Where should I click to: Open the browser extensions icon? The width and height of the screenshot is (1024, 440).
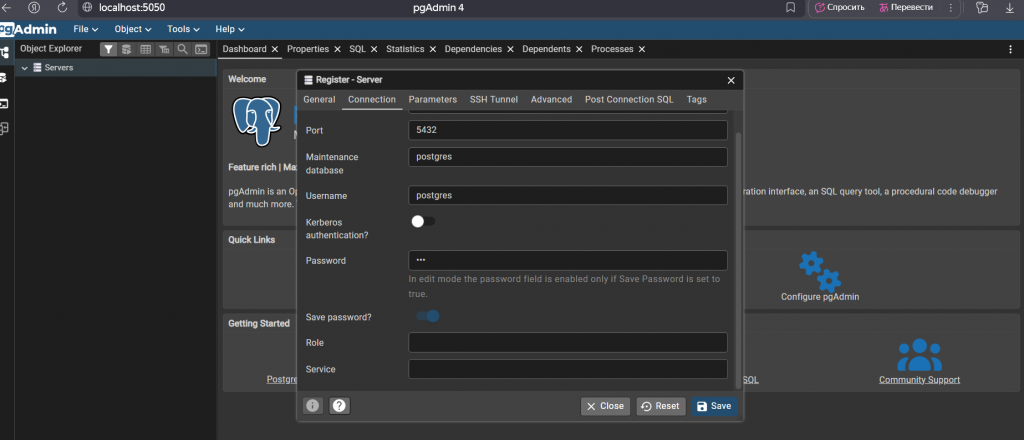(981, 8)
